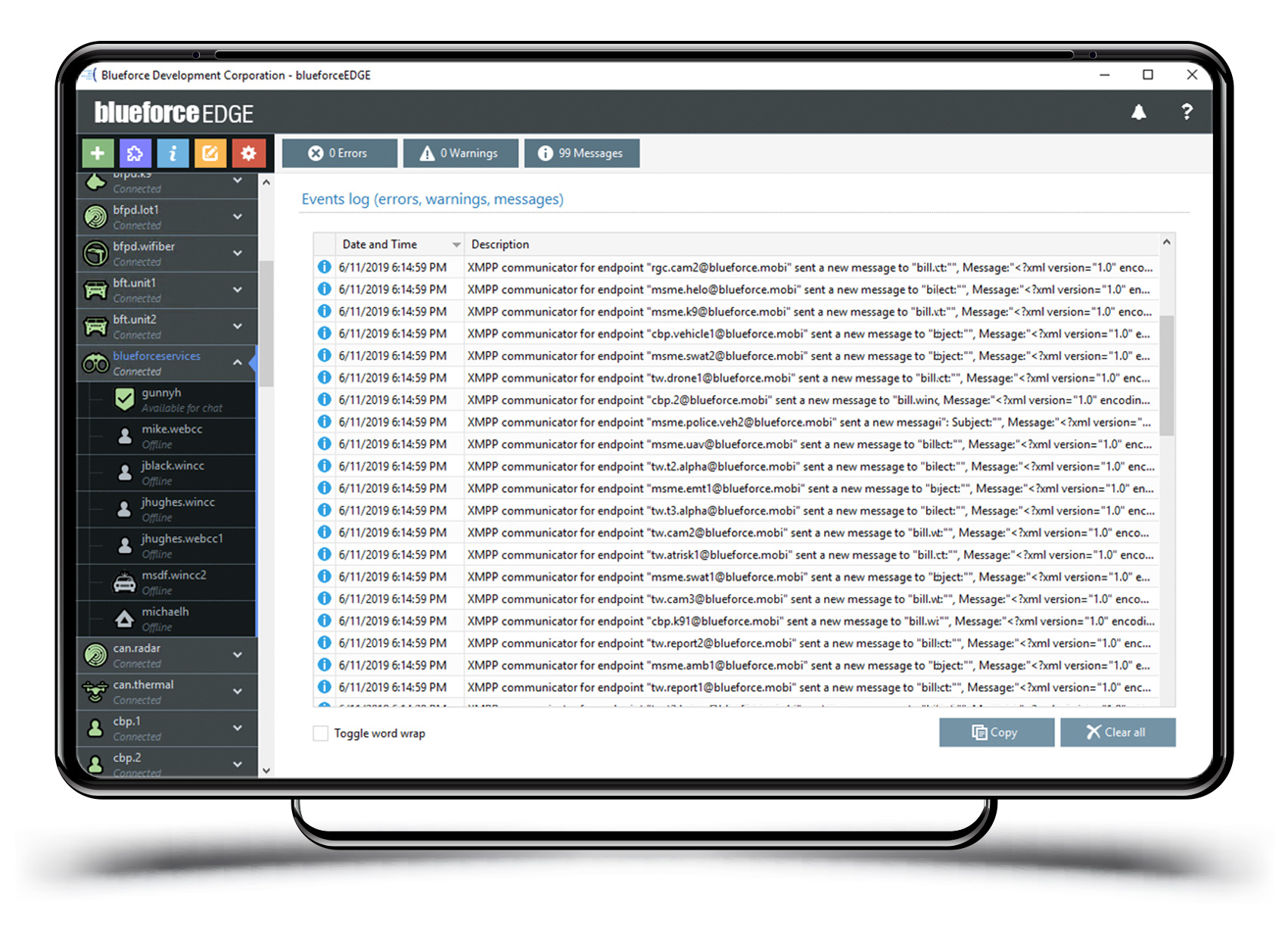This screenshot has width=1288, height=926.
Task: Click jblack.wincc user avatar icon
Action: [125, 473]
